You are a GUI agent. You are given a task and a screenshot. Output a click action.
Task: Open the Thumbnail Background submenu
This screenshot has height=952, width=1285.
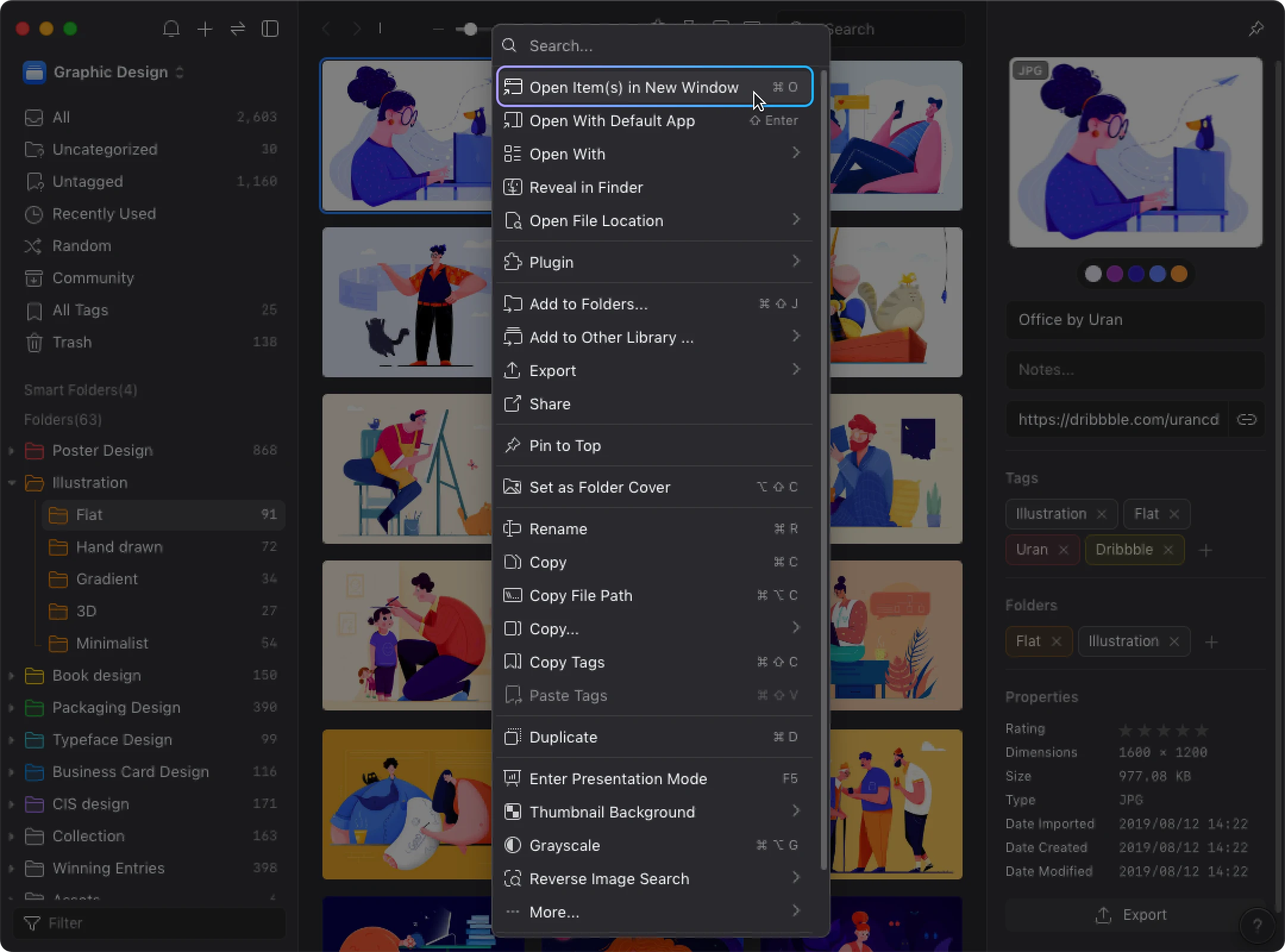(655, 812)
